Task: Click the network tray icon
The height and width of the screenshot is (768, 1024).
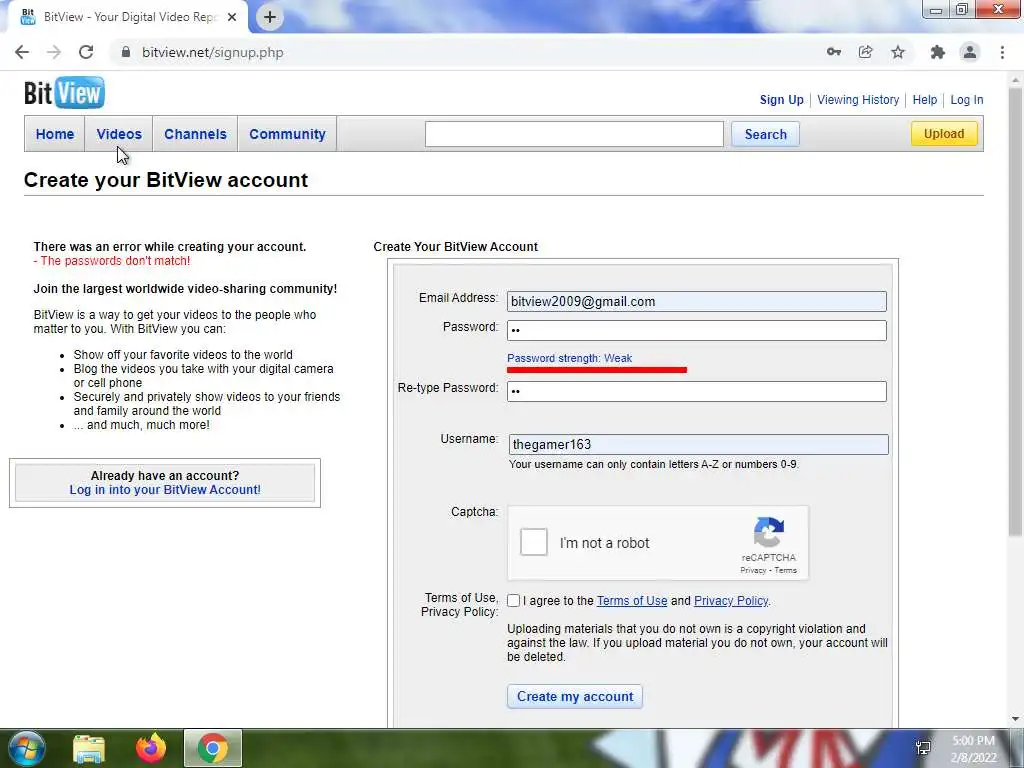Action: (923, 748)
